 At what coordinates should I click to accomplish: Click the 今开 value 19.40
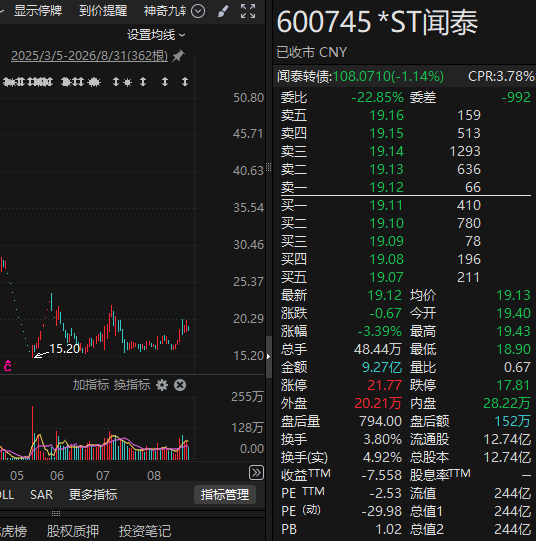(x=513, y=314)
